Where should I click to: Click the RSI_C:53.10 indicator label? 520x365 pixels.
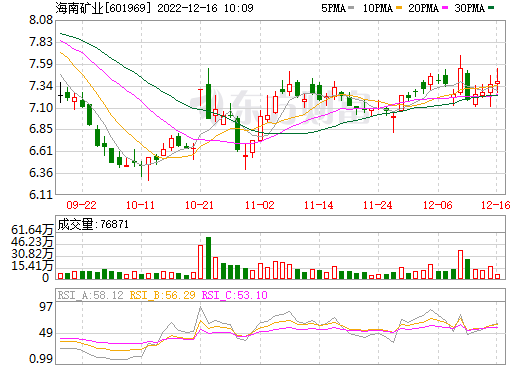[x=235, y=295]
